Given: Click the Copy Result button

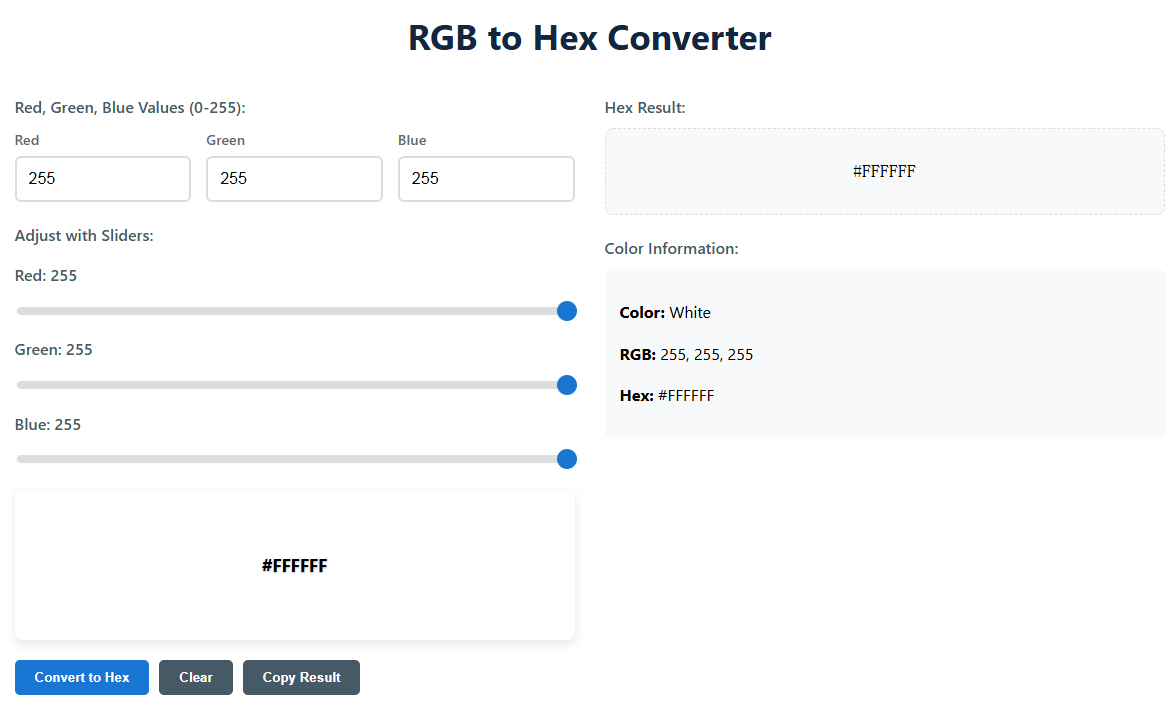Looking at the screenshot, I should tap(301, 677).
